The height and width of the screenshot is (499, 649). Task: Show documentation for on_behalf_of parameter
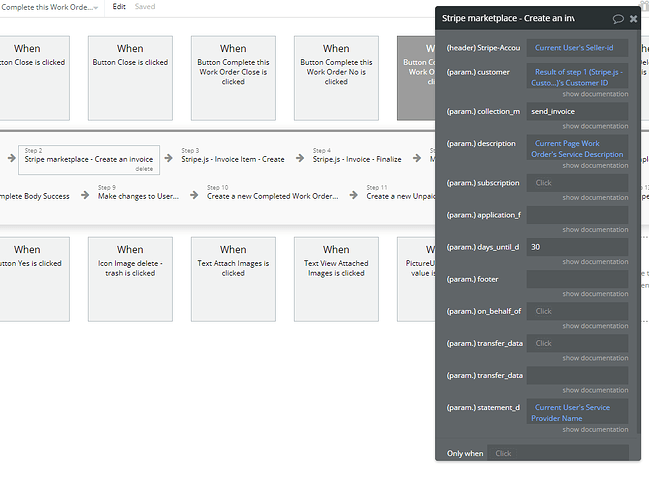[x=595, y=326]
